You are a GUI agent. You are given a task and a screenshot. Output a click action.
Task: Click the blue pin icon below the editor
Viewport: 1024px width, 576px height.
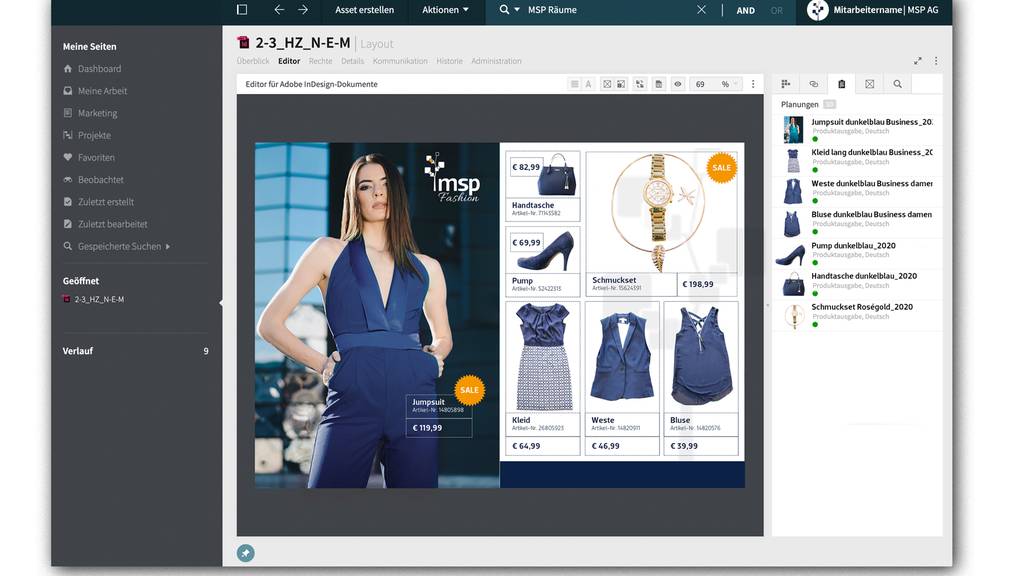coord(245,552)
